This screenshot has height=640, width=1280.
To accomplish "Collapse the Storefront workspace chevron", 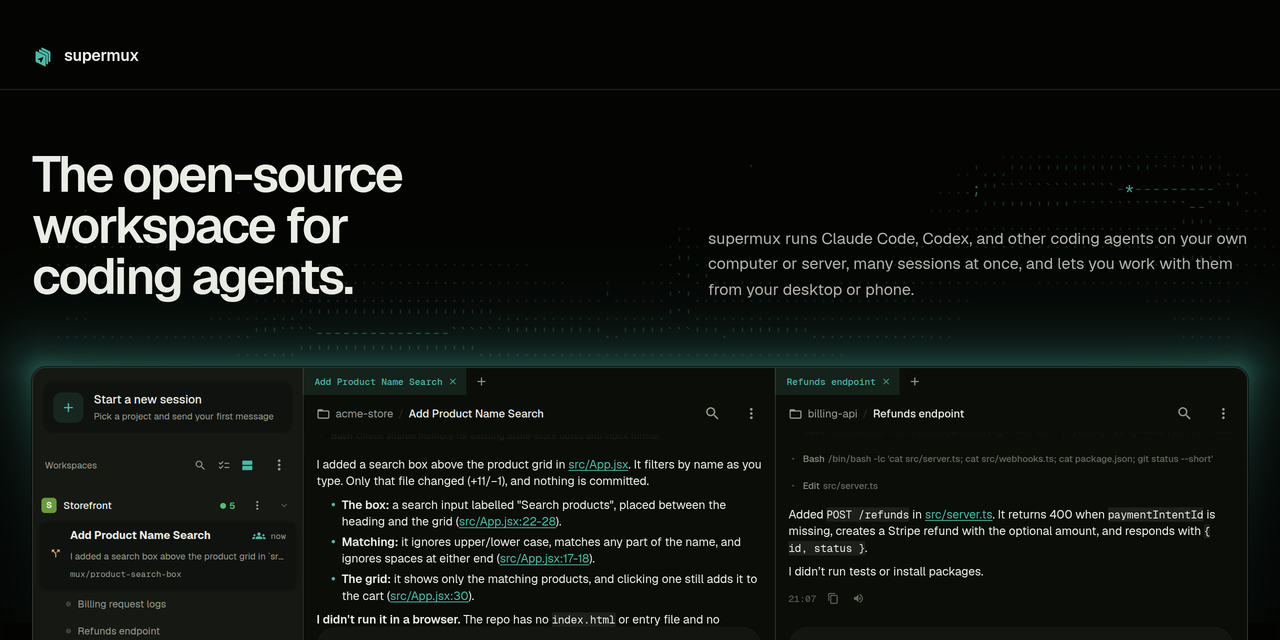I will (284, 506).
